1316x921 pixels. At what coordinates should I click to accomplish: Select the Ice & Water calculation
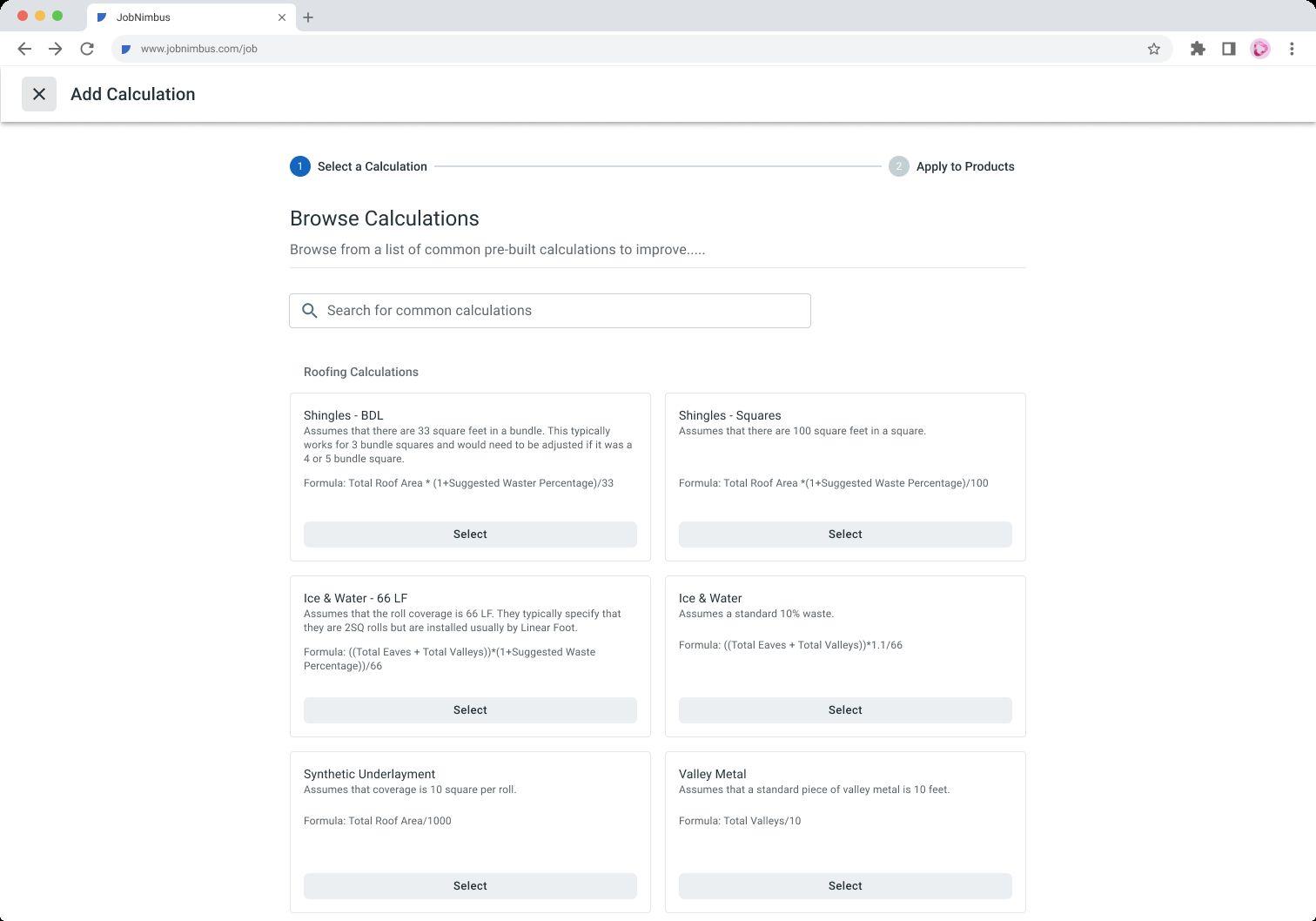(x=845, y=710)
